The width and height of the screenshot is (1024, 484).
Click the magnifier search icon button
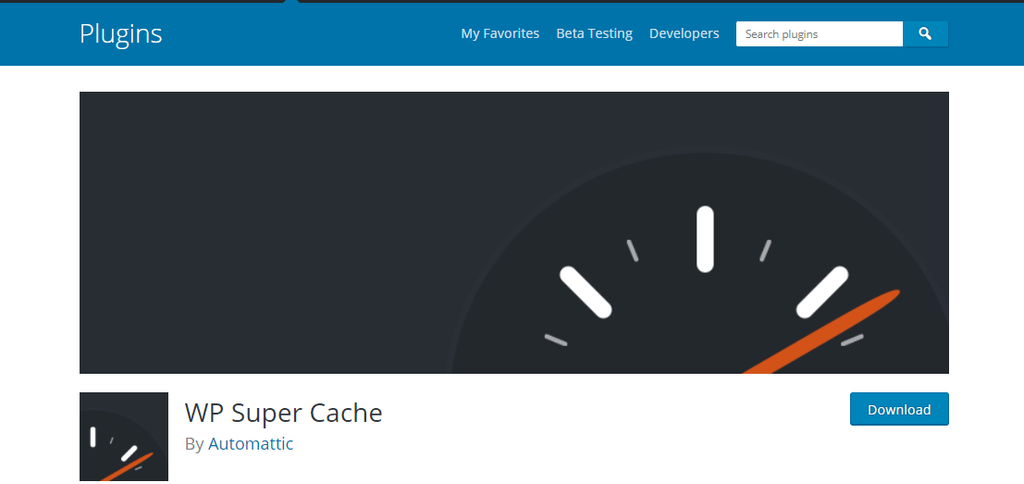click(x=925, y=34)
